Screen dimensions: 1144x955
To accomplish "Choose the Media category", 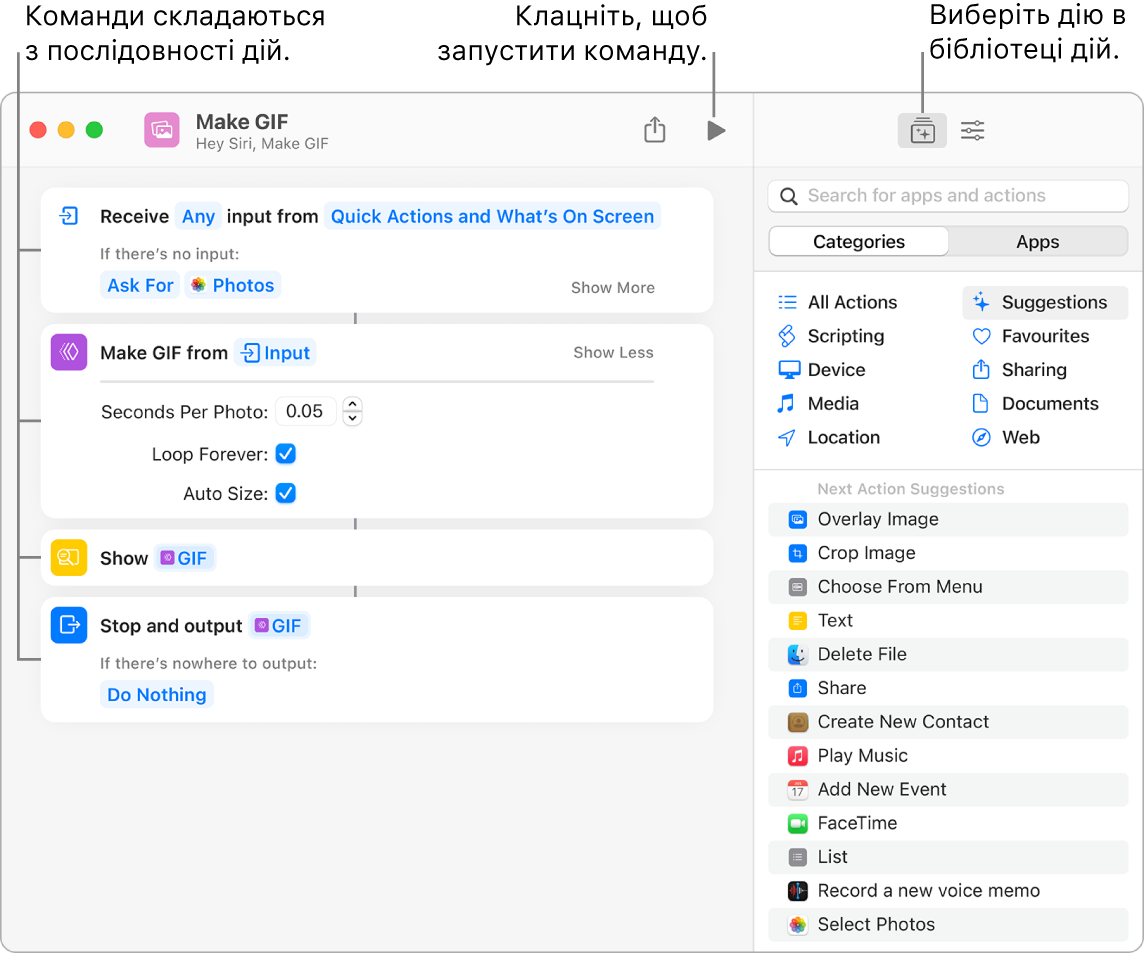I will pos(832,404).
